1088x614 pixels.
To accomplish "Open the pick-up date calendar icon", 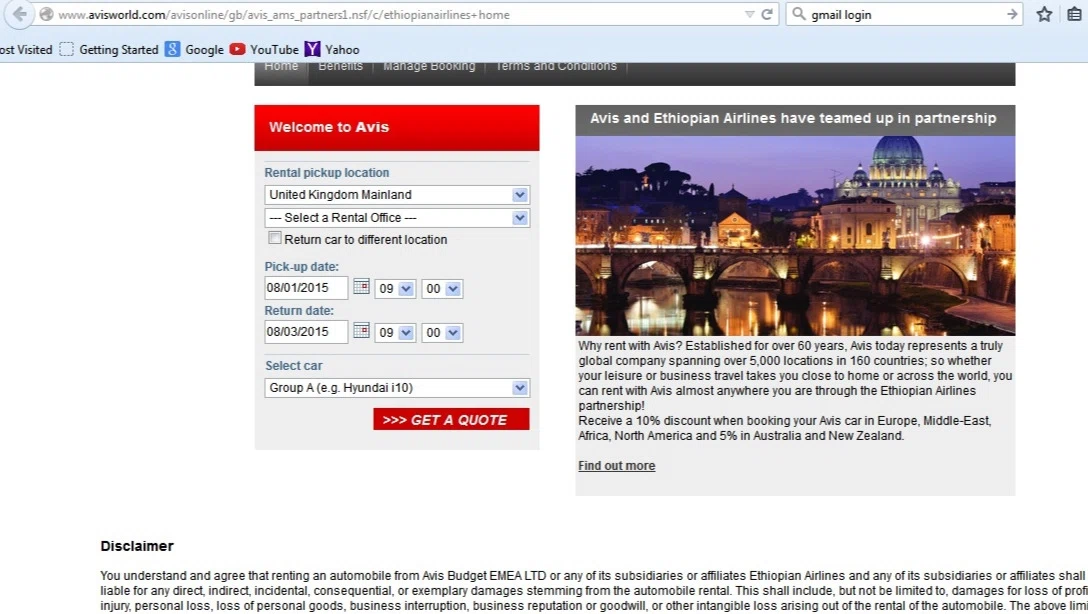I will [x=361, y=286].
